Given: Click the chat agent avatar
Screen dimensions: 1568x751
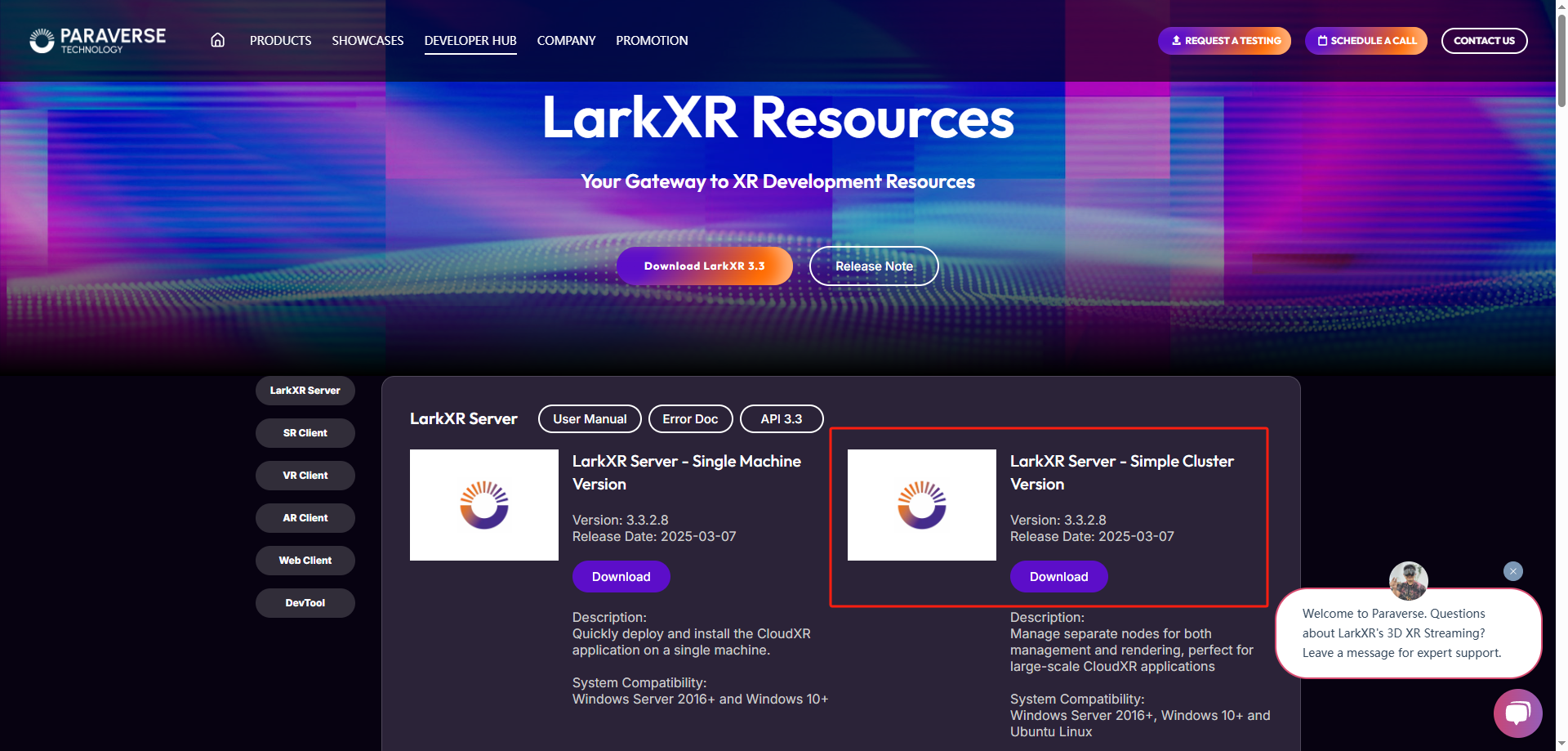Looking at the screenshot, I should [x=1409, y=581].
